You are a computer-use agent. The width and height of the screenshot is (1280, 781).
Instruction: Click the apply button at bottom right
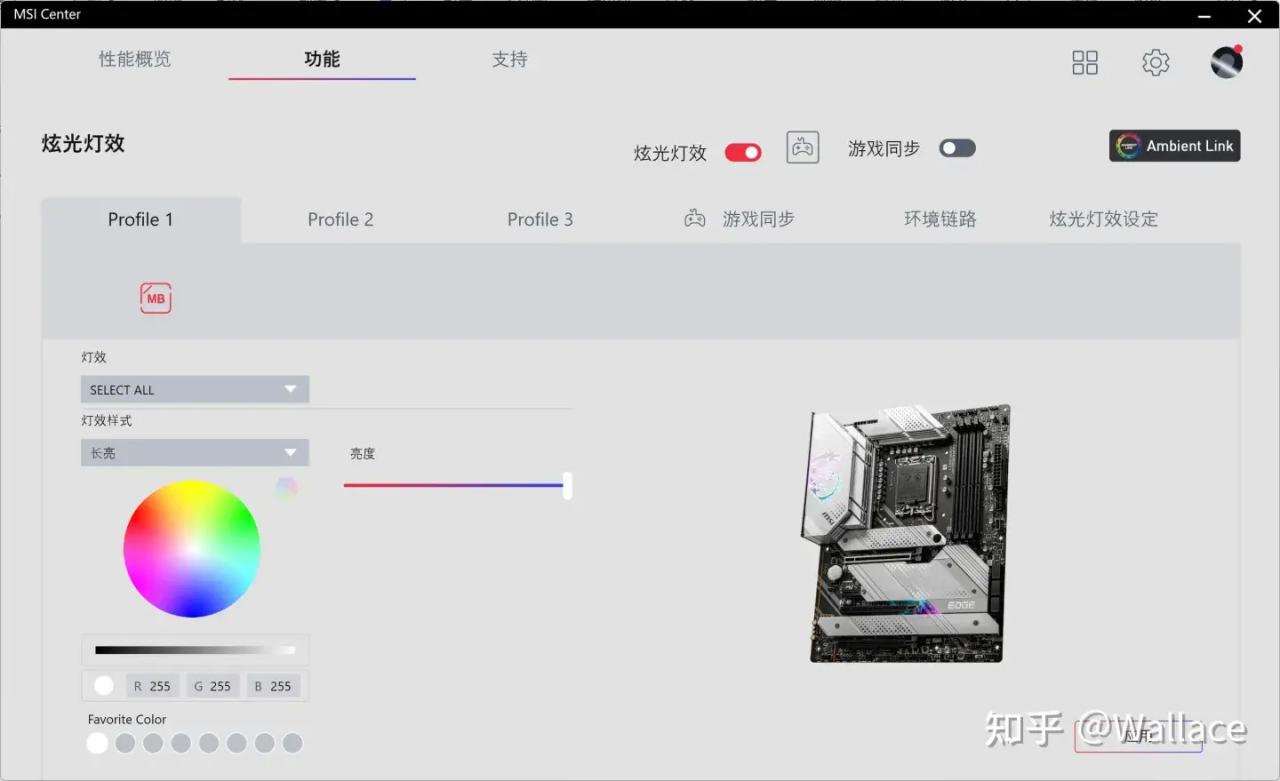pyautogui.click(x=1138, y=736)
